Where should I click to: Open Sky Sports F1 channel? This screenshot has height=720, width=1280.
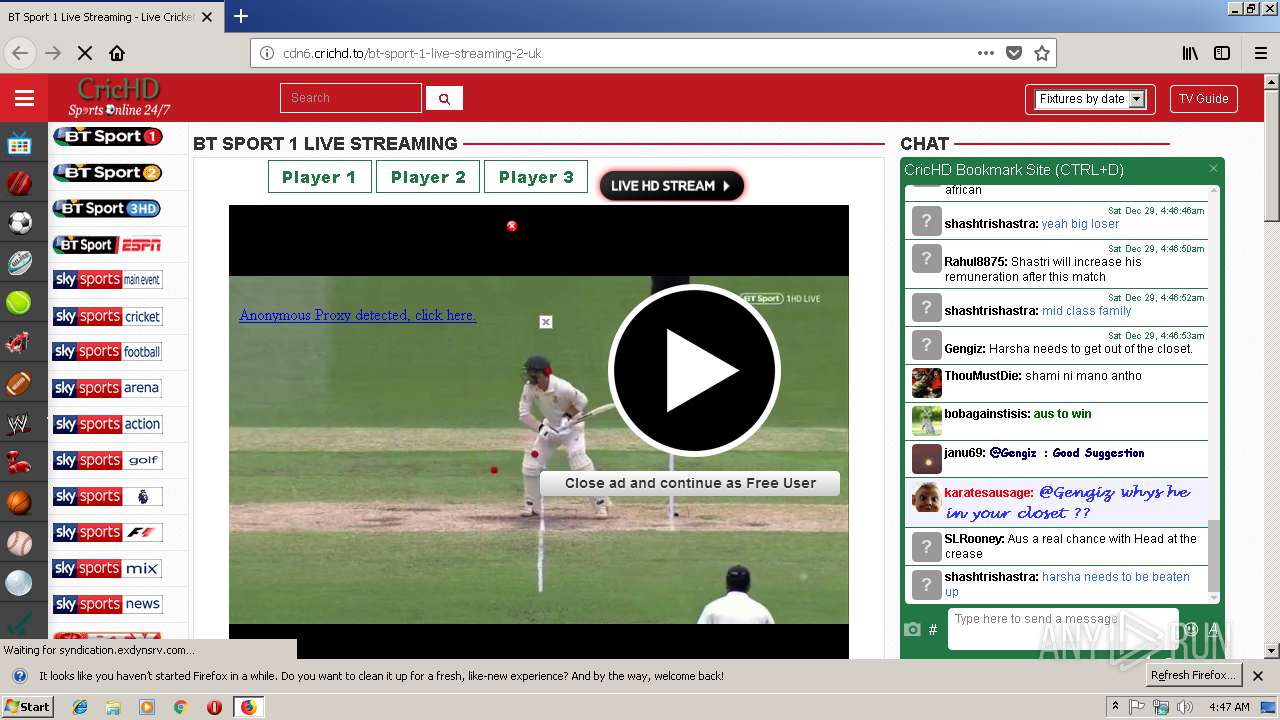[107, 532]
